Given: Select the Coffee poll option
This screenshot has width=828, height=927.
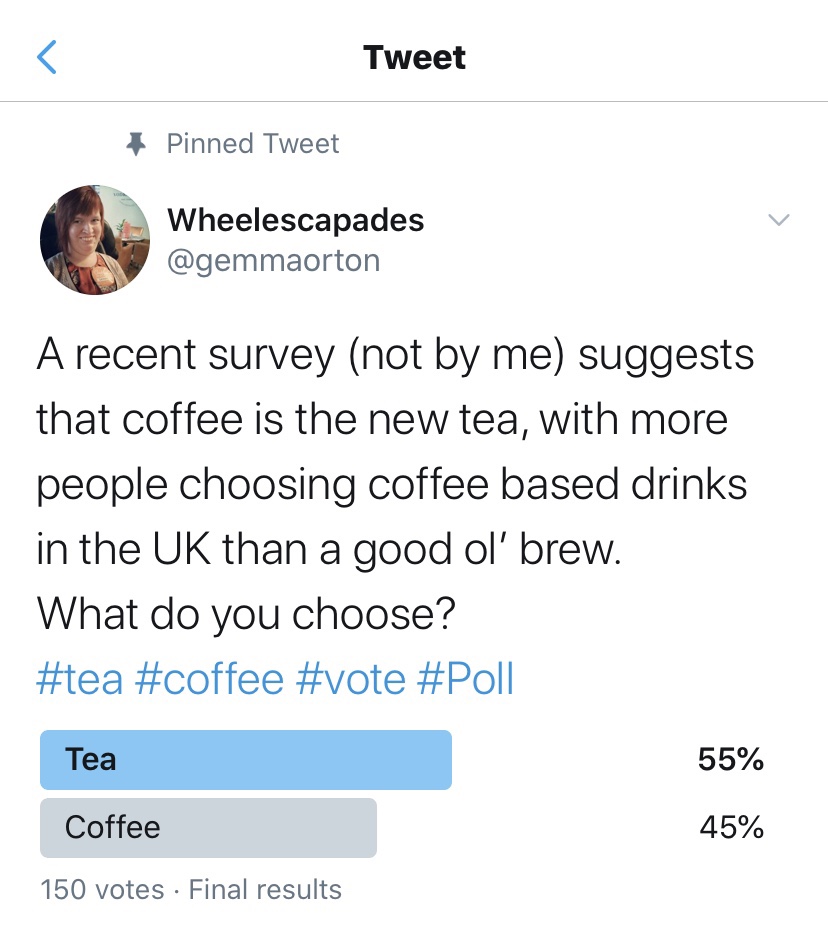Looking at the screenshot, I should (208, 828).
